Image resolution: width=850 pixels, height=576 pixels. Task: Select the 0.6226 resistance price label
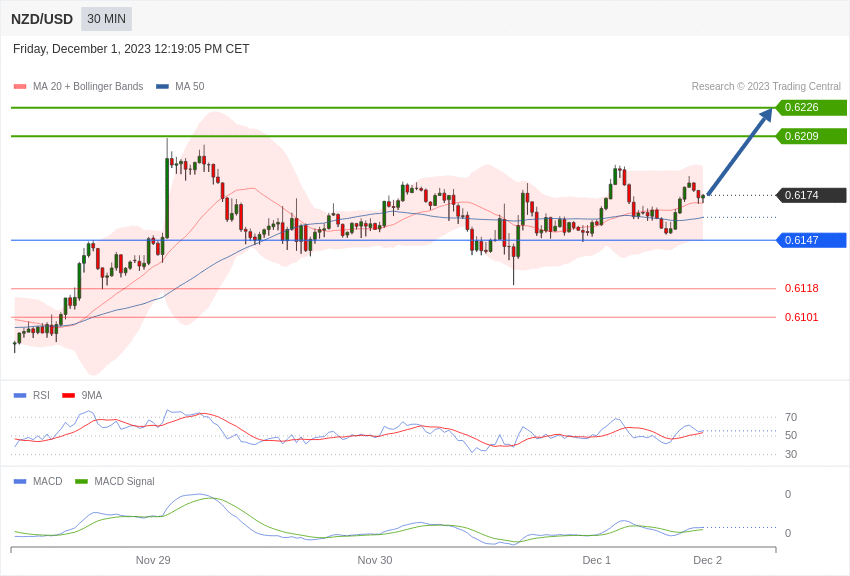coord(811,107)
